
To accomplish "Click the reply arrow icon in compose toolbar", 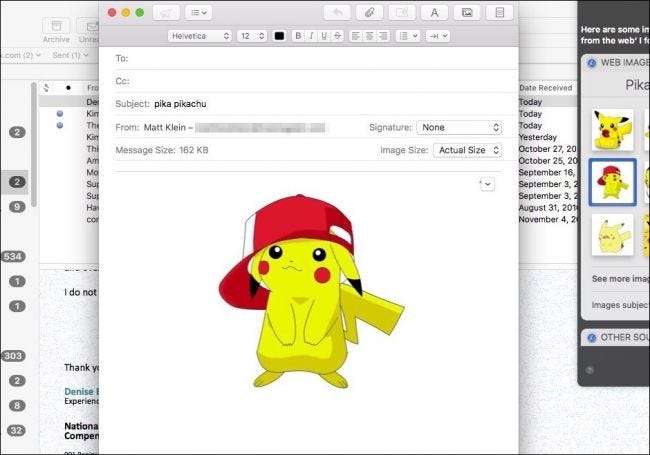I will point(337,12).
